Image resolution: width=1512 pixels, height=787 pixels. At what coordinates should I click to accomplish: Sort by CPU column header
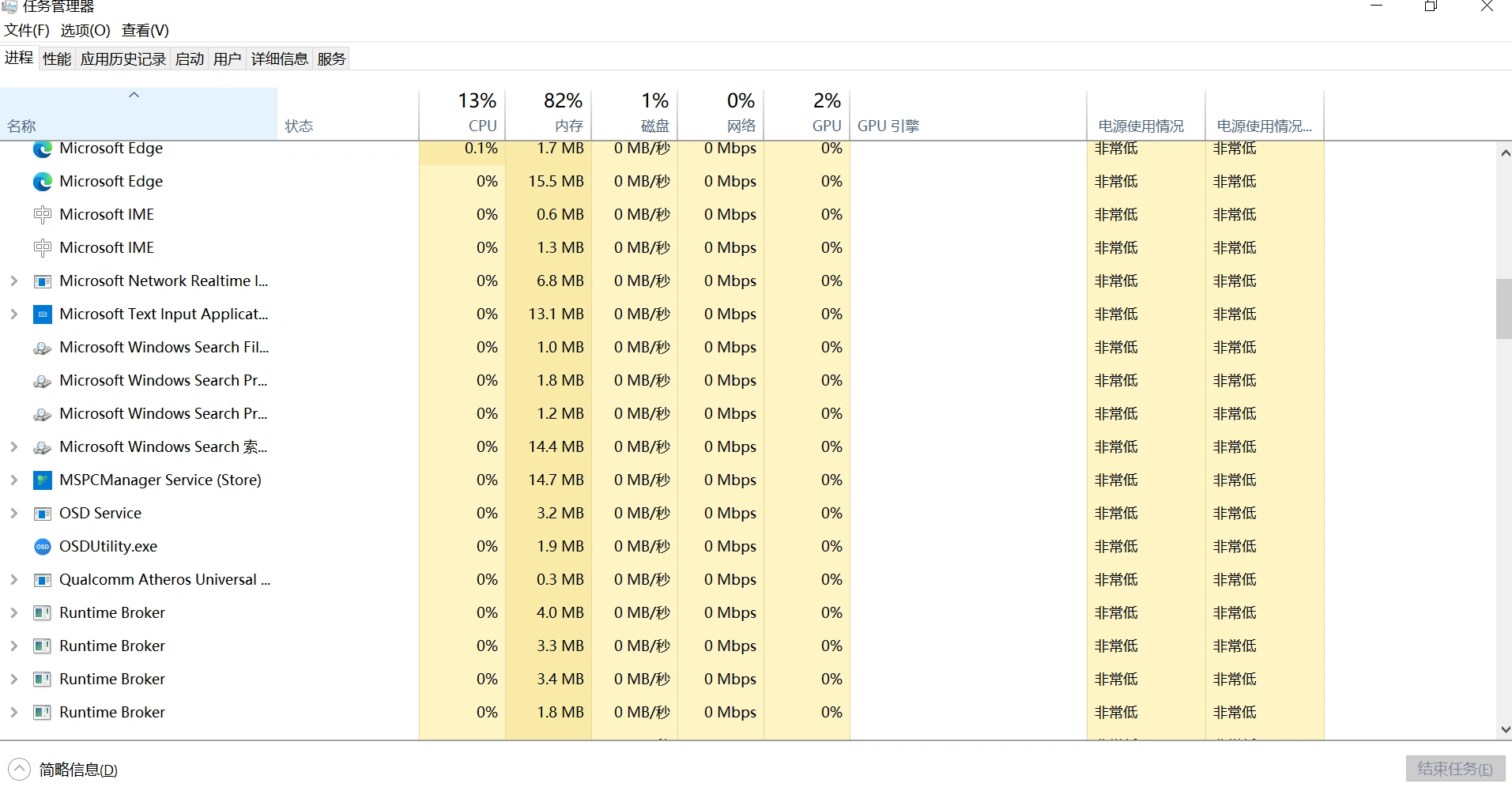tap(462, 115)
